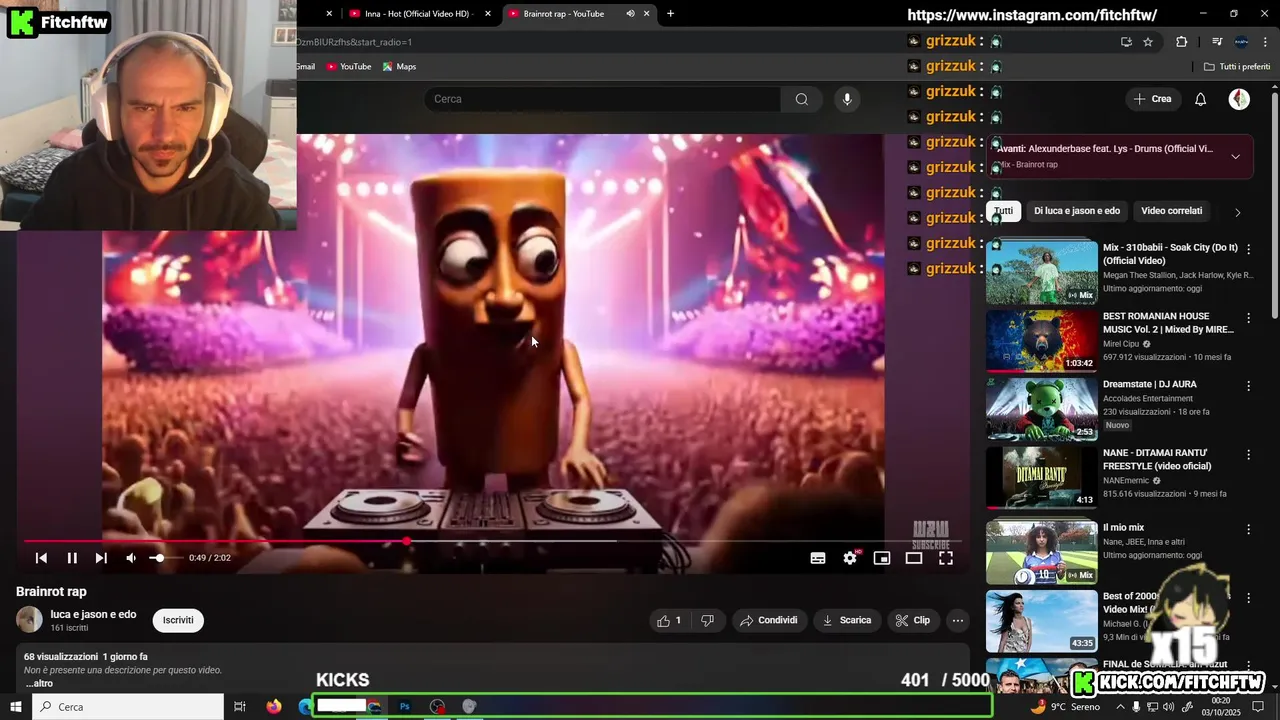The width and height of the screenshot is (1280, 720).
Task: Open the browser media controls icon
Action: tap(1217, 42)
